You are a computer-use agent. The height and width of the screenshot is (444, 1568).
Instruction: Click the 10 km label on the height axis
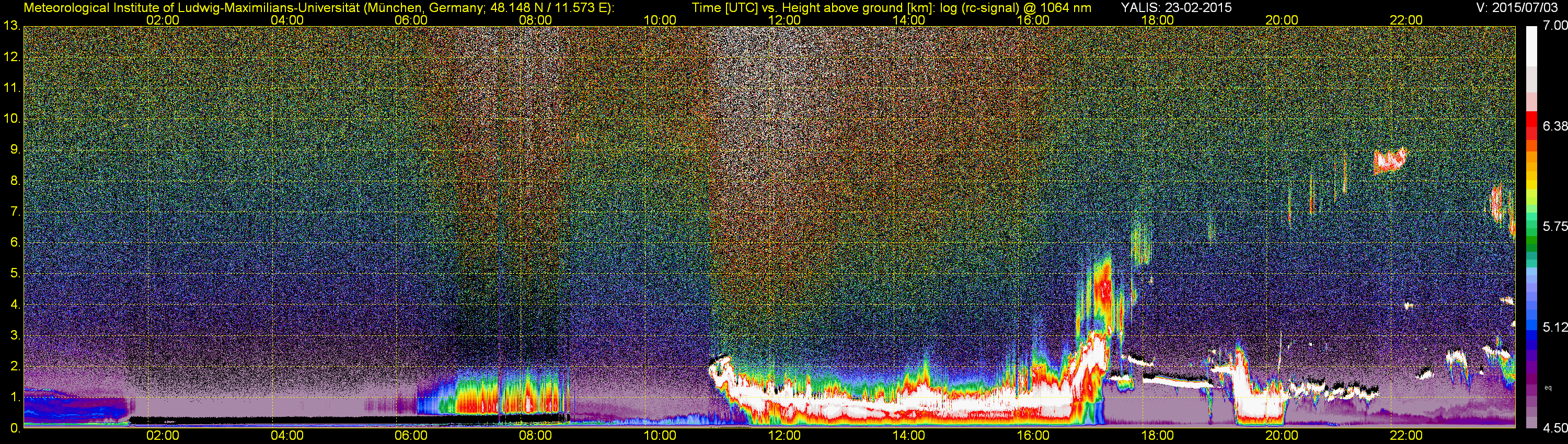[x=11, y=119]
